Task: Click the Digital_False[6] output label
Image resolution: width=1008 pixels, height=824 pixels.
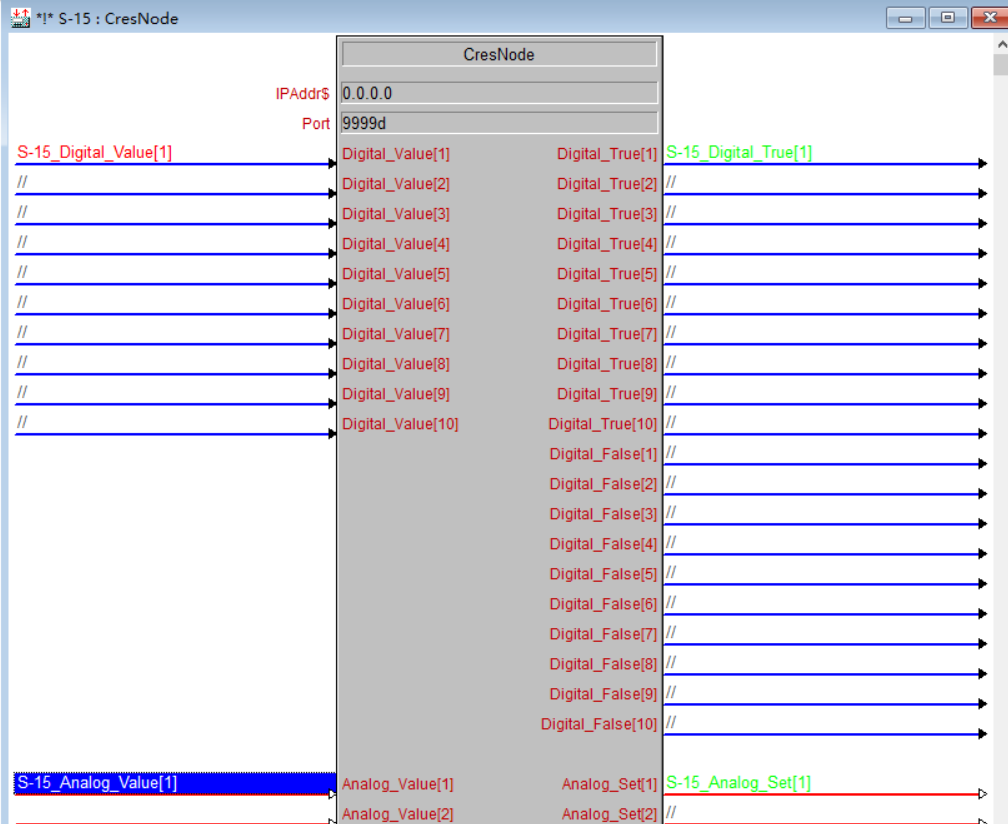Action: pos(604,604)
